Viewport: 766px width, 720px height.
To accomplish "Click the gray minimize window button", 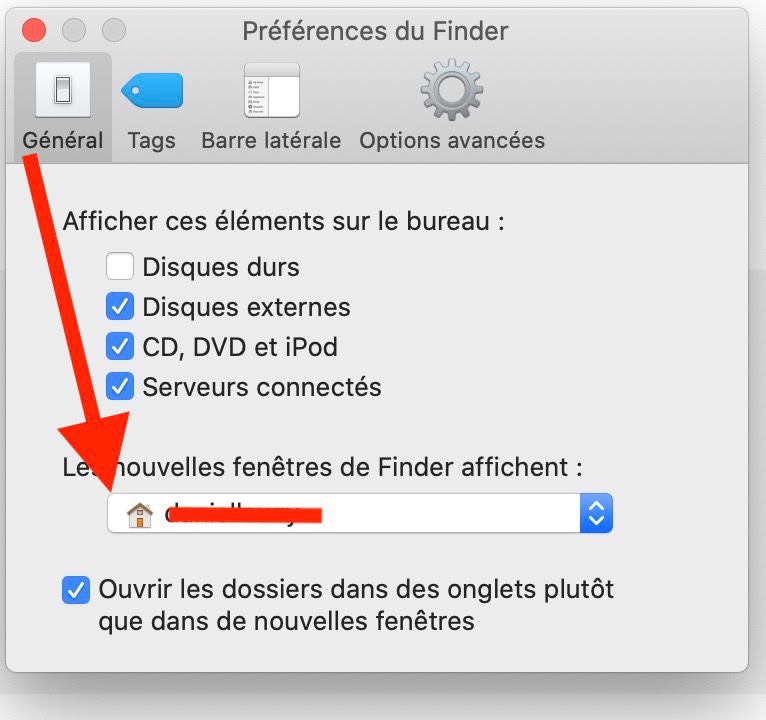I will click(75, 30).
